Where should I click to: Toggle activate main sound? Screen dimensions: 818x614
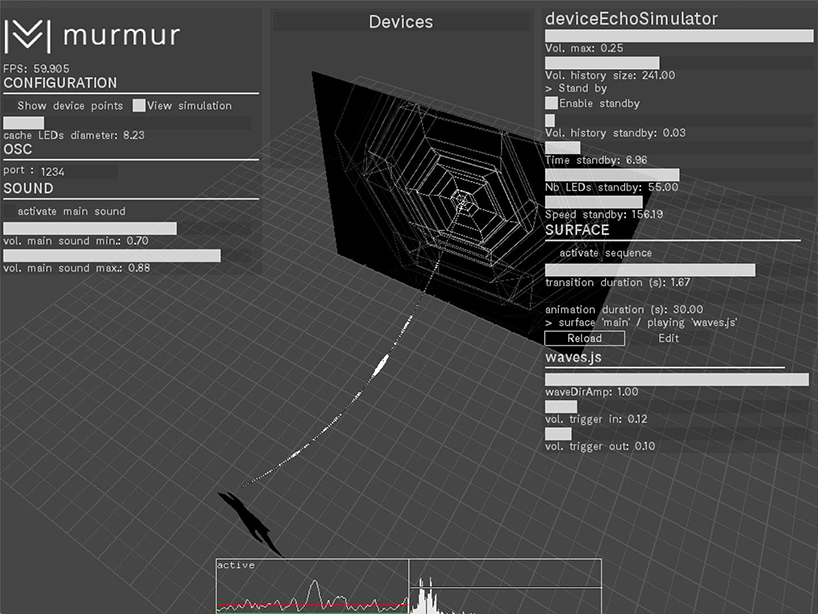(x=10, y=211)
